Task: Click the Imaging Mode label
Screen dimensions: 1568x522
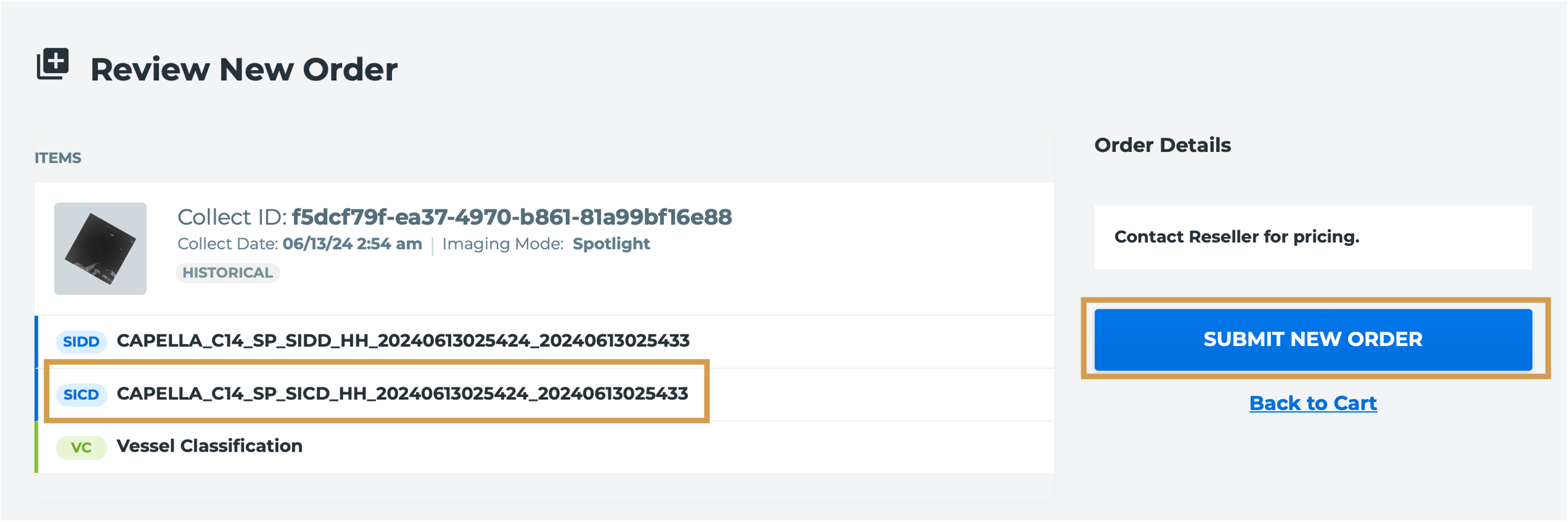Action: 503,244
